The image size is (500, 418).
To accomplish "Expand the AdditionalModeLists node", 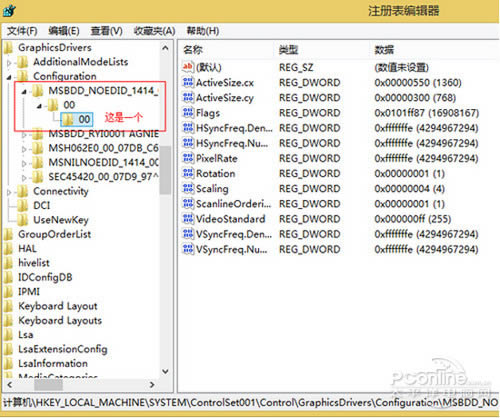I will 9,62.
